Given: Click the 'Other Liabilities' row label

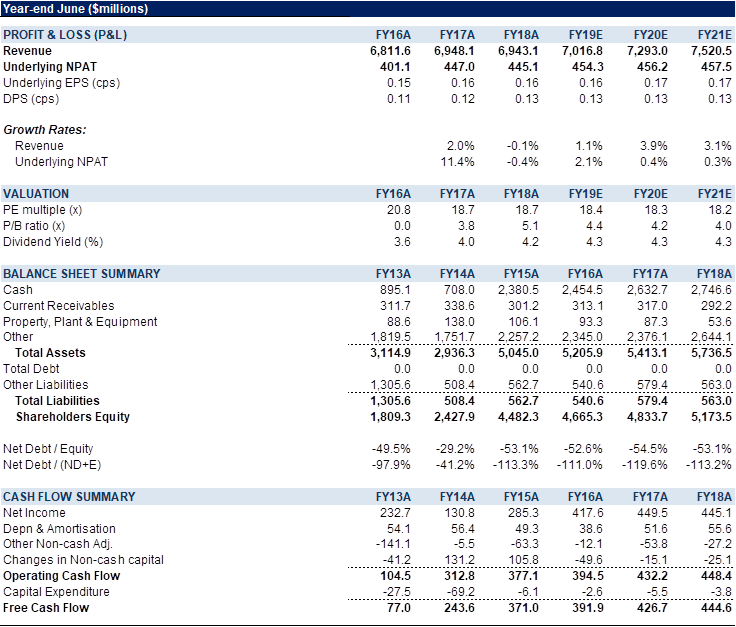Looking at the screenshot, I should tap(46, 385).
